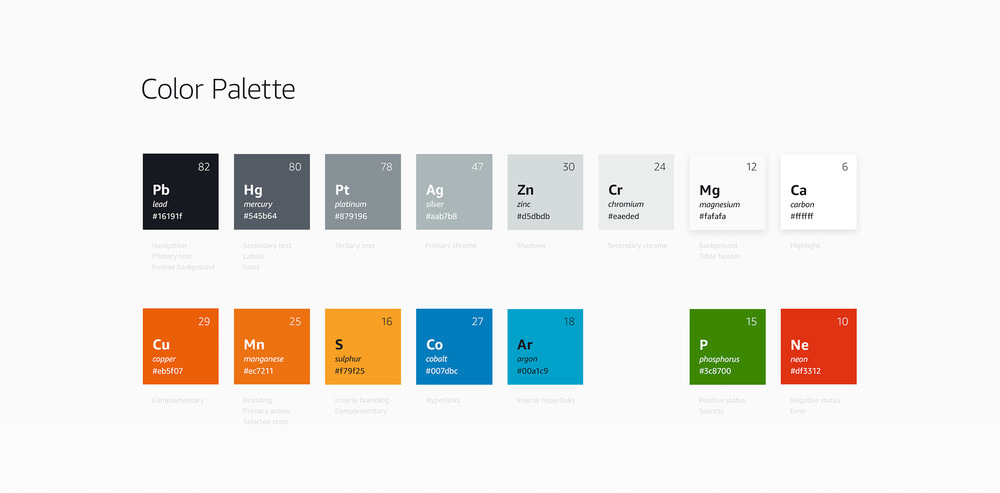Select the P phosphorus #3c8700 swatch
The image size is (1000, 493).
[728, 346]
